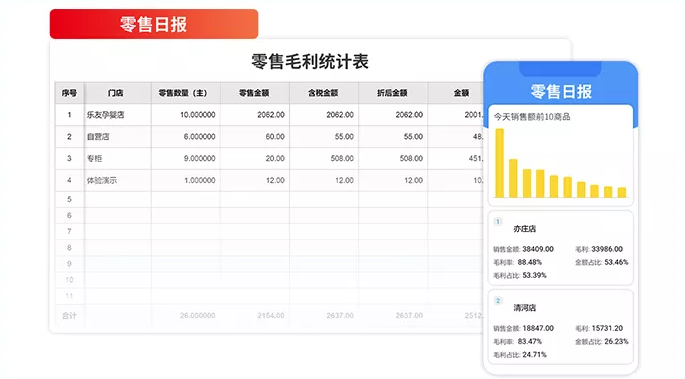The width and height of the screenshot is (685, 379).
Task: Tap the 今天销售额前10商品 chart title
Action: tap(532, 117)
